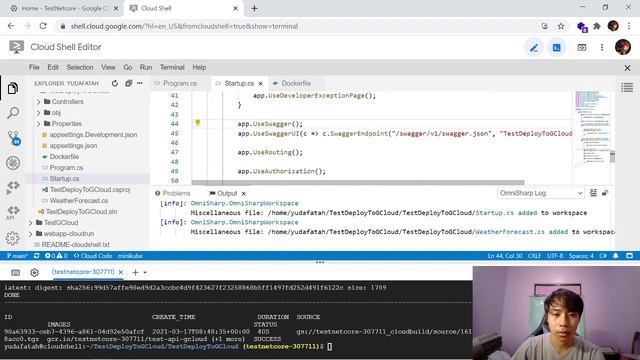Open Cloud Code status bar item
This screenshot has width=640, height=360.
pyautogui.click(x=93, y=256)
